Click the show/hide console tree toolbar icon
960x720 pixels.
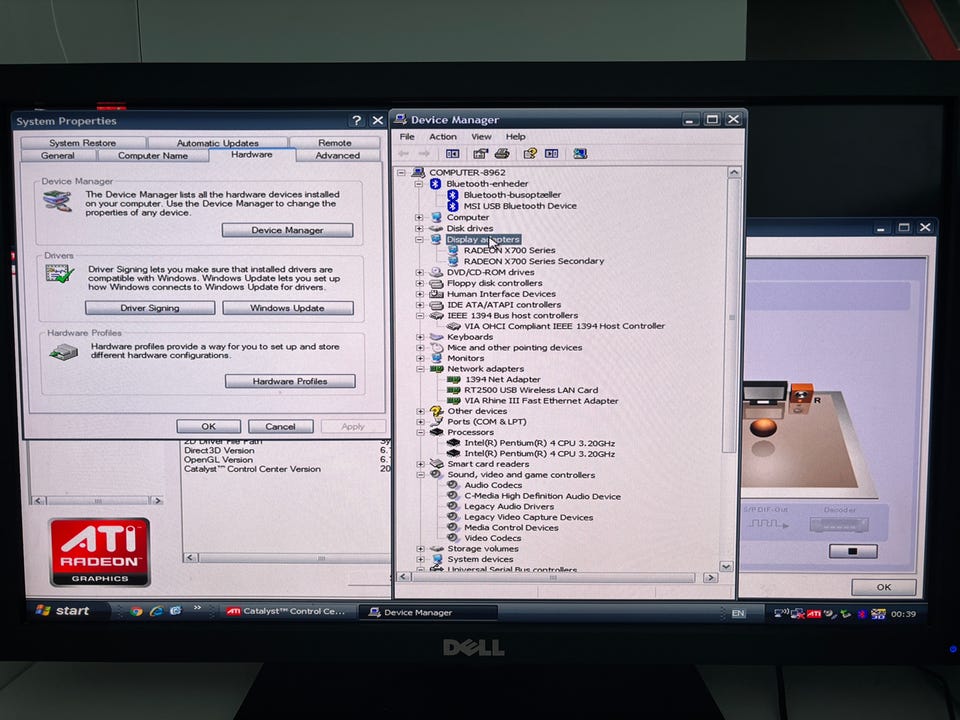click(452, 154)
